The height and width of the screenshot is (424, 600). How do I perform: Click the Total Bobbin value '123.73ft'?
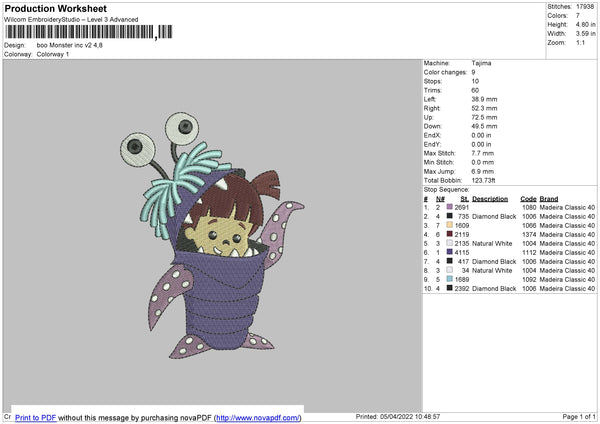[x=484, y=180]
